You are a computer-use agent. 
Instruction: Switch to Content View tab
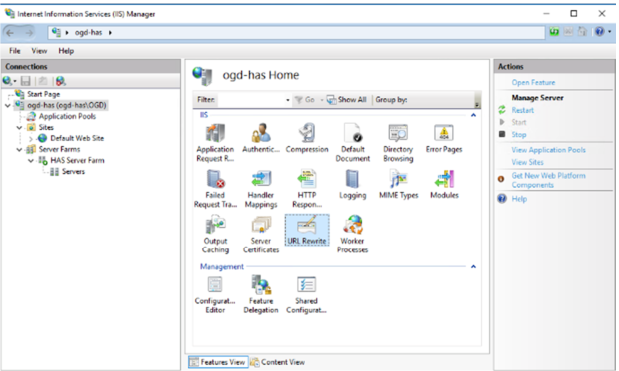(278, 362)
